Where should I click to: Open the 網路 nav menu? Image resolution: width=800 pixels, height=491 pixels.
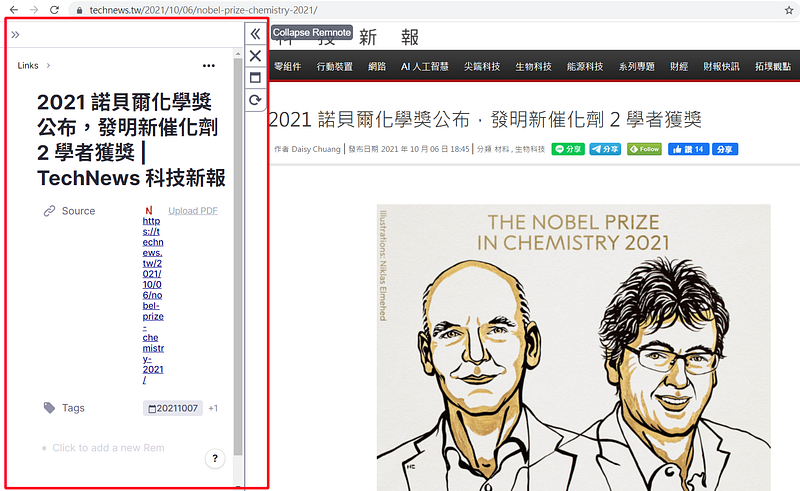click(377, 66)
